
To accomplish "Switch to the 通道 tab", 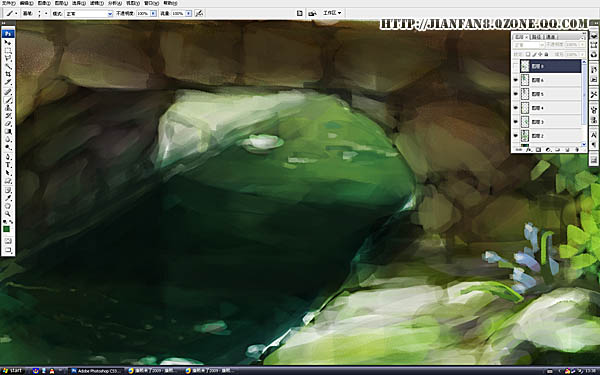I will click(550, 37).
